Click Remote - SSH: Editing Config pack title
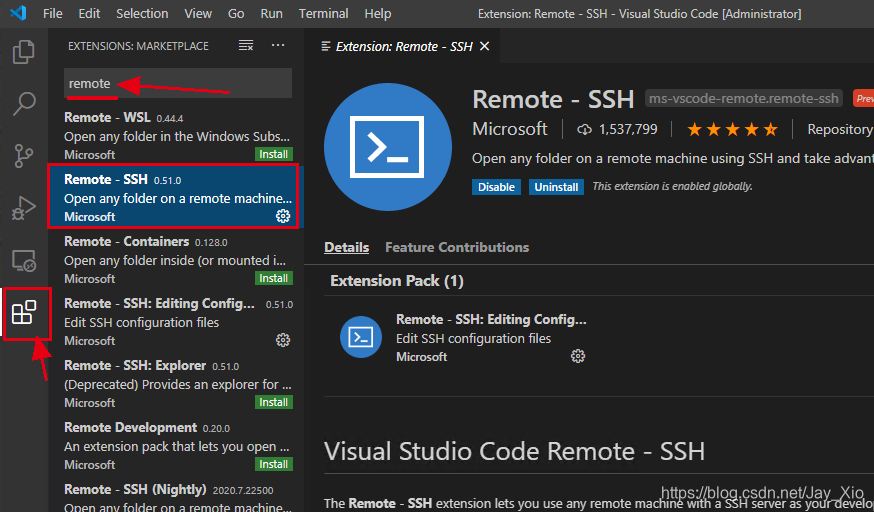 [491, 319]
